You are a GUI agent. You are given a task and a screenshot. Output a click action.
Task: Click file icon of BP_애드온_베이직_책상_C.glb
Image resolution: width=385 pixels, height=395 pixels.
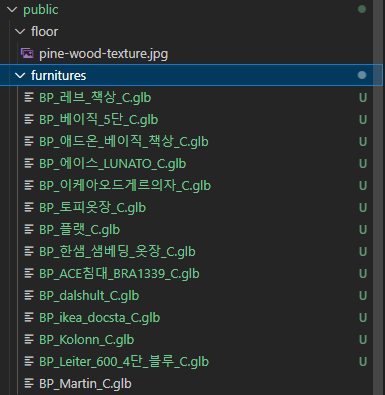point(29,141)
